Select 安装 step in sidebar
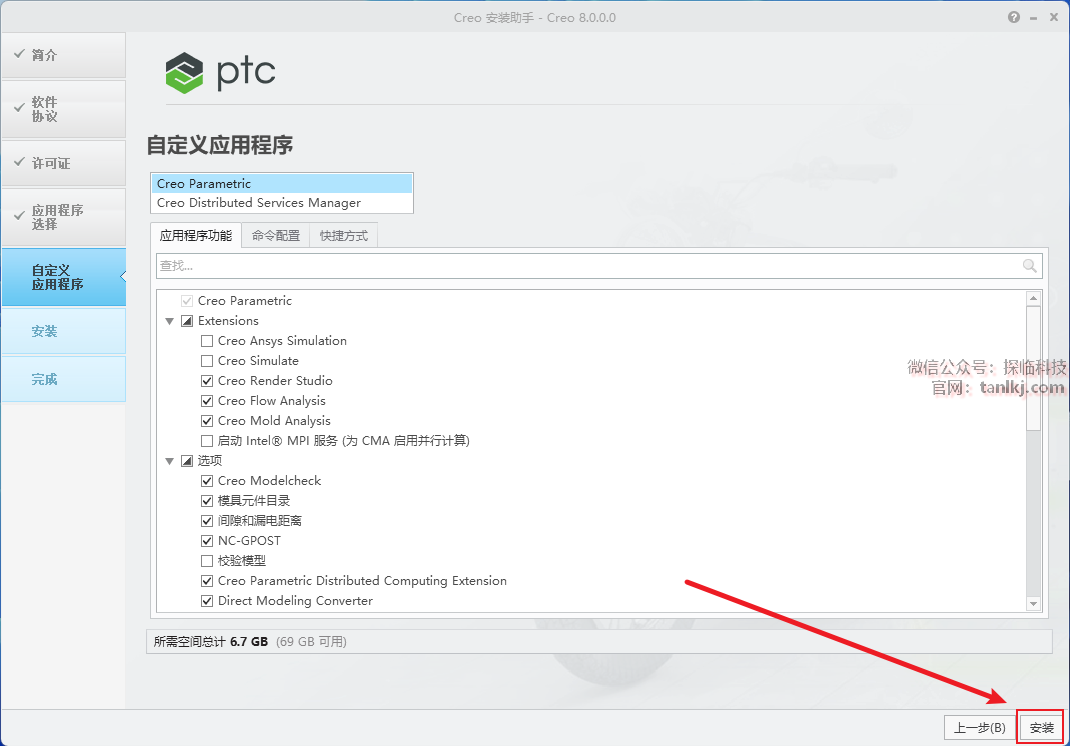Image resolution: width=1070 pixels, height=746 pixels. [63, 331]
